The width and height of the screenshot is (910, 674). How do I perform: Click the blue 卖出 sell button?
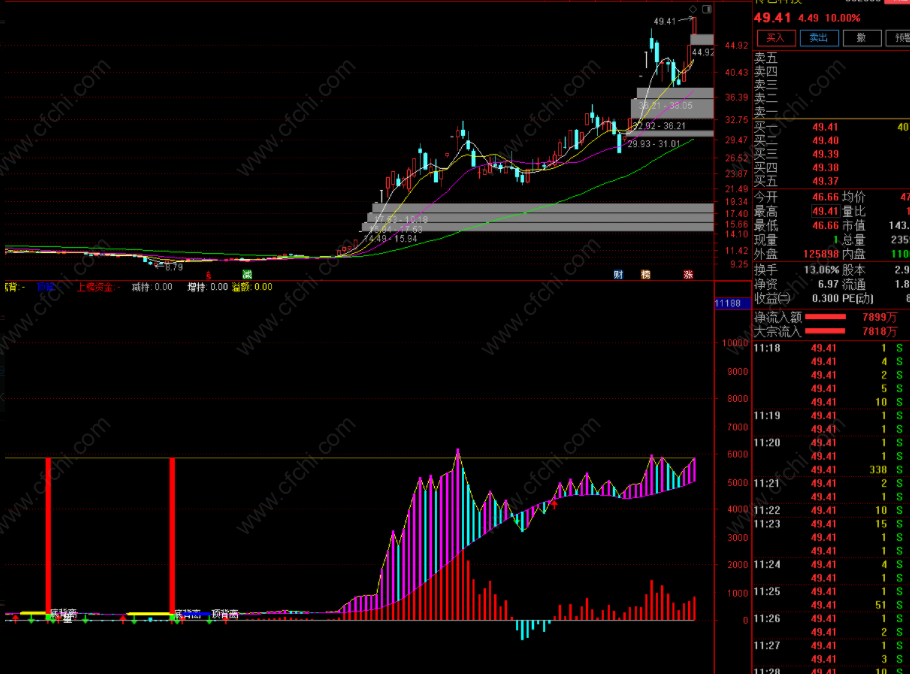point(818,38)
